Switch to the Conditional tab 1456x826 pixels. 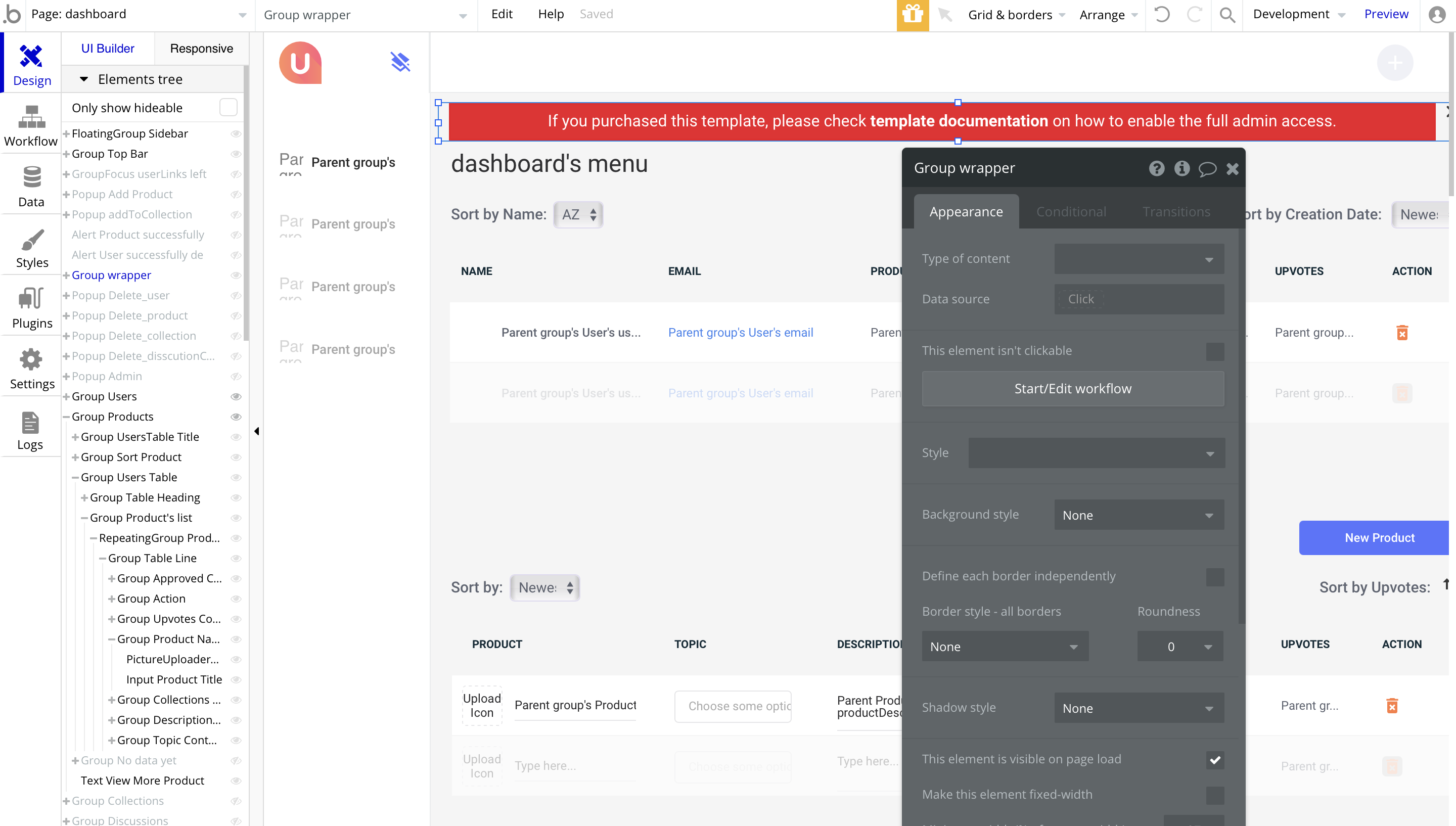[x=1071, y=212]
